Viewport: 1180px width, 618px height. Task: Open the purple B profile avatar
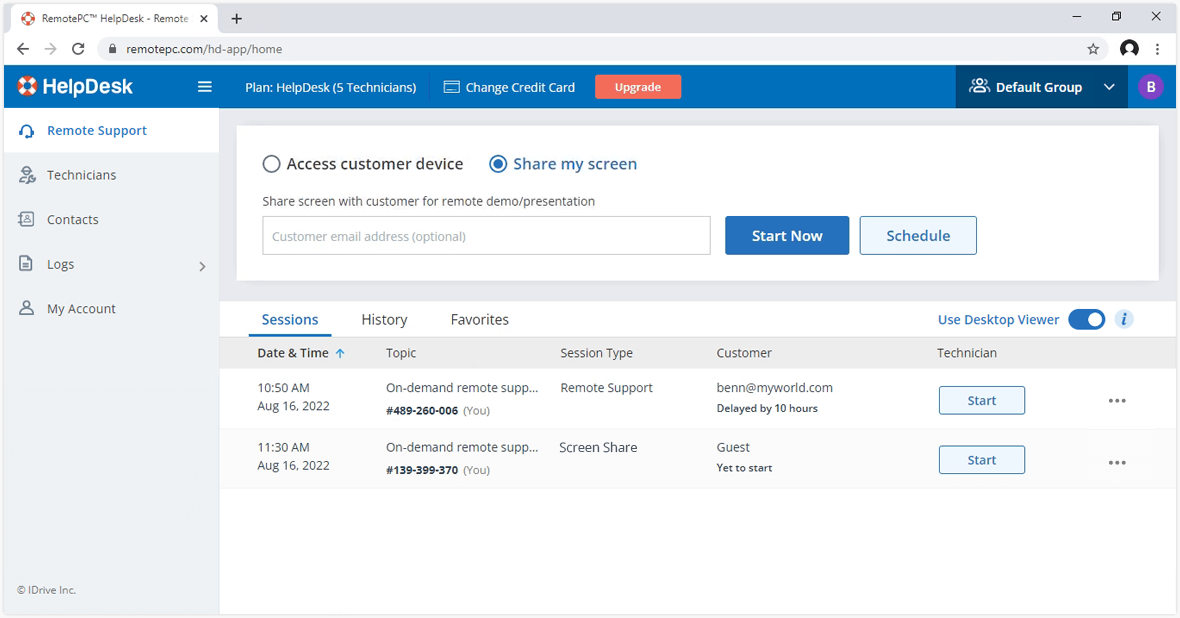point(1151,87)
